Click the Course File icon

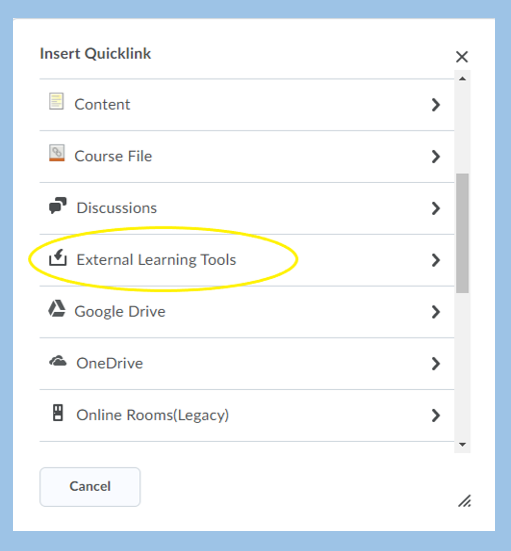click(57, 153)
